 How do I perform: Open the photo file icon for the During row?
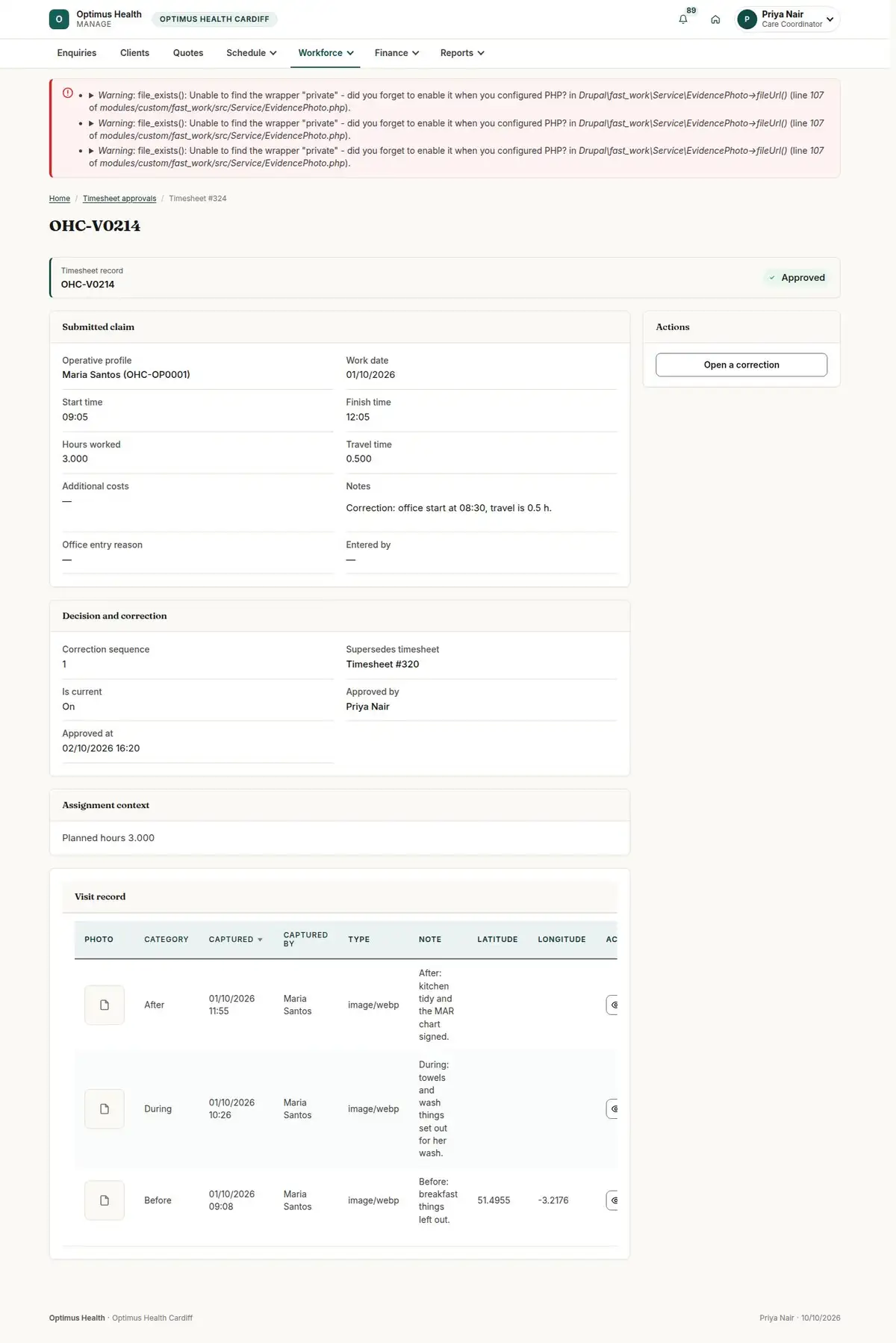point(105,1108)
